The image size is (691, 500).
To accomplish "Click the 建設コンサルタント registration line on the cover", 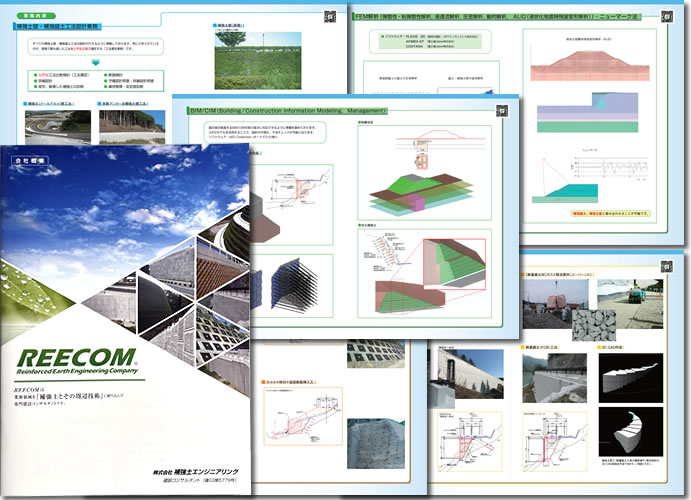I will pyautogui.click(x=200, y=480).
